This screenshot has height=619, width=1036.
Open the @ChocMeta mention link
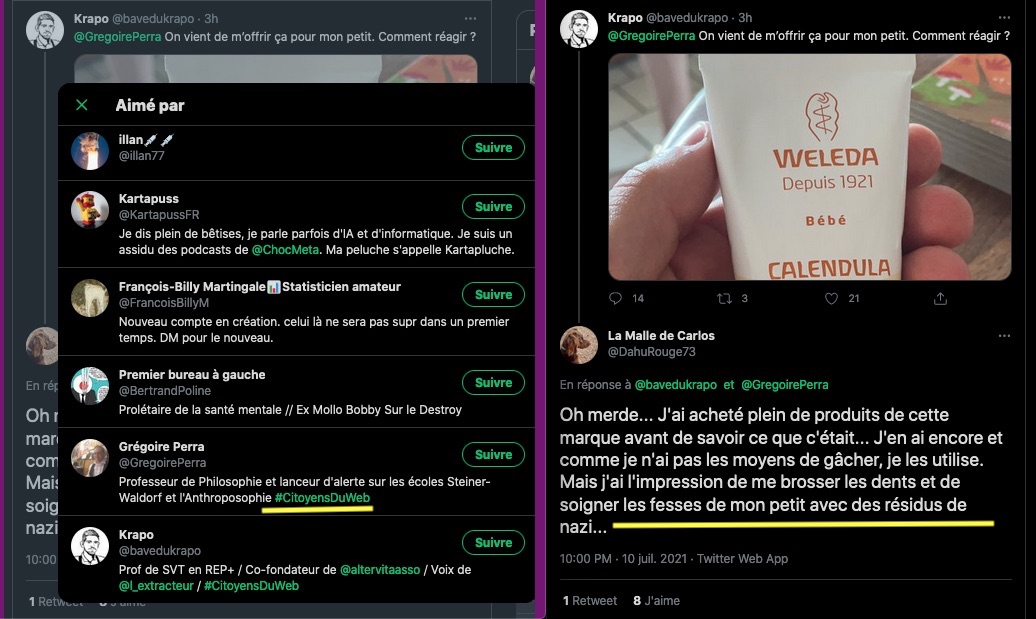point(285,250)
